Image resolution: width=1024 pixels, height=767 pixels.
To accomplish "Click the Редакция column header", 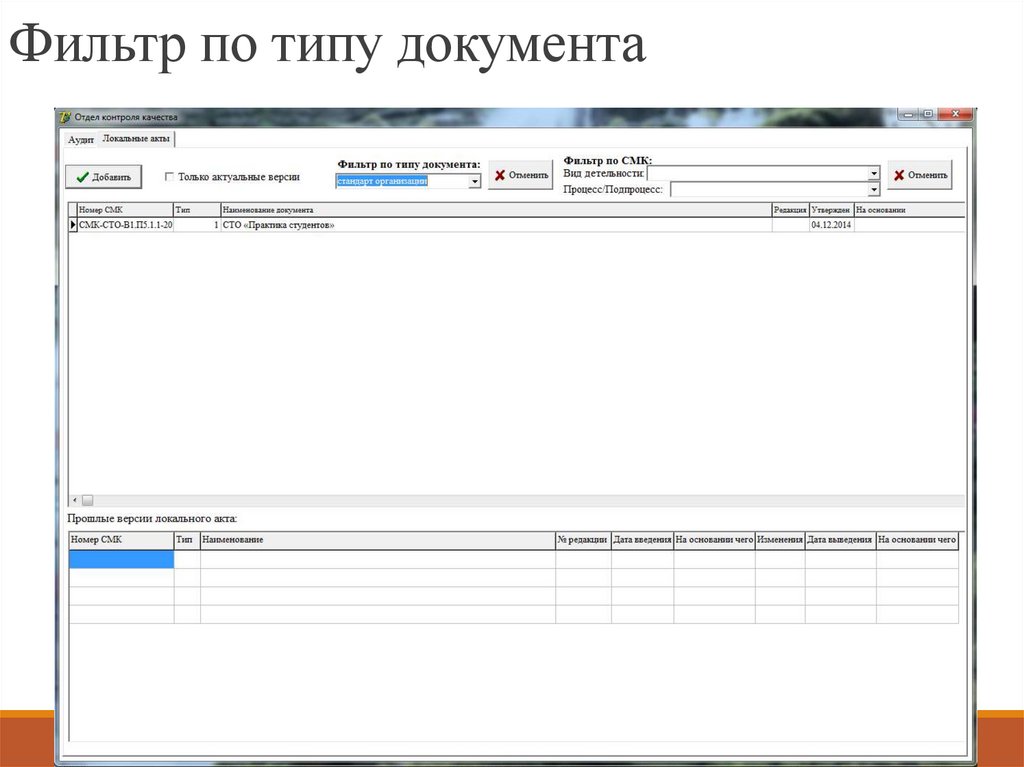I will tap(790, 210).
